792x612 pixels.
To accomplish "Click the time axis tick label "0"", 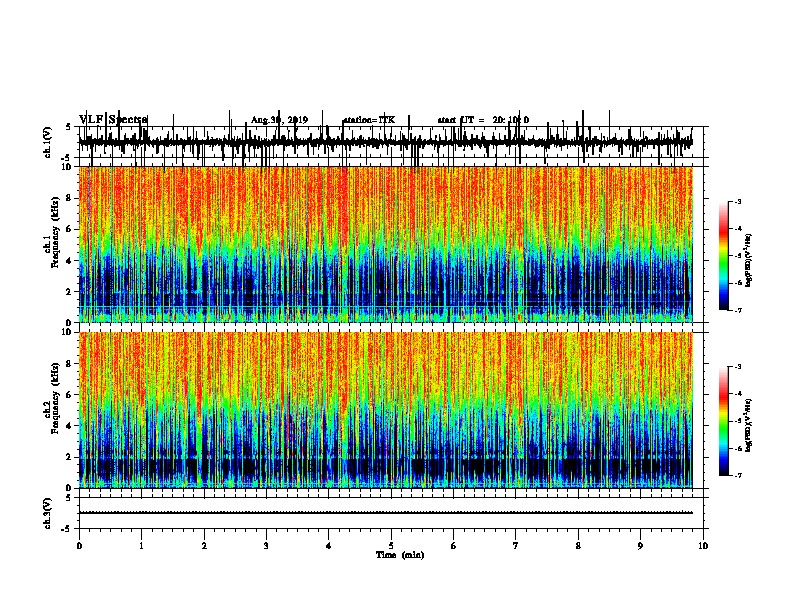I will coord(79,546).
